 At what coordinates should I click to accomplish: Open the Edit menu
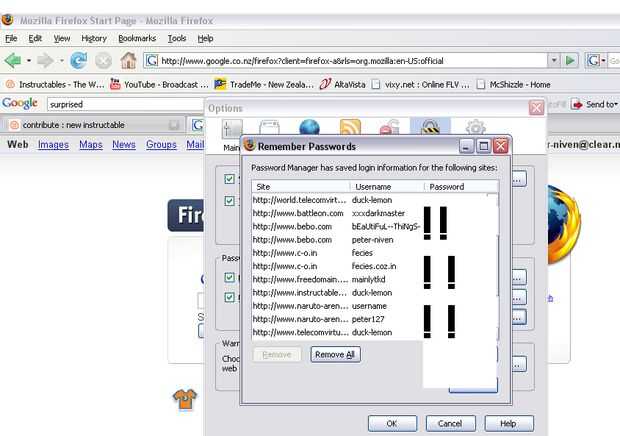(35, 38)
